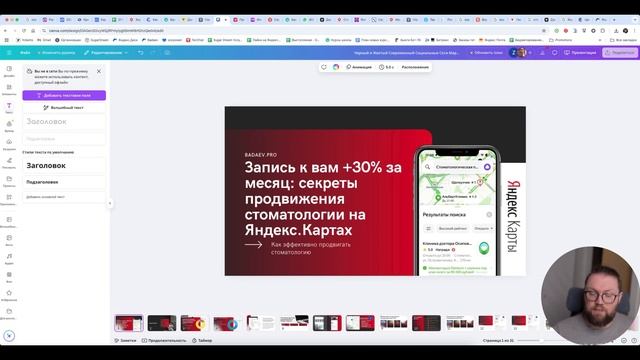
Task: Reload the browser page
Action: coord(24,31)
